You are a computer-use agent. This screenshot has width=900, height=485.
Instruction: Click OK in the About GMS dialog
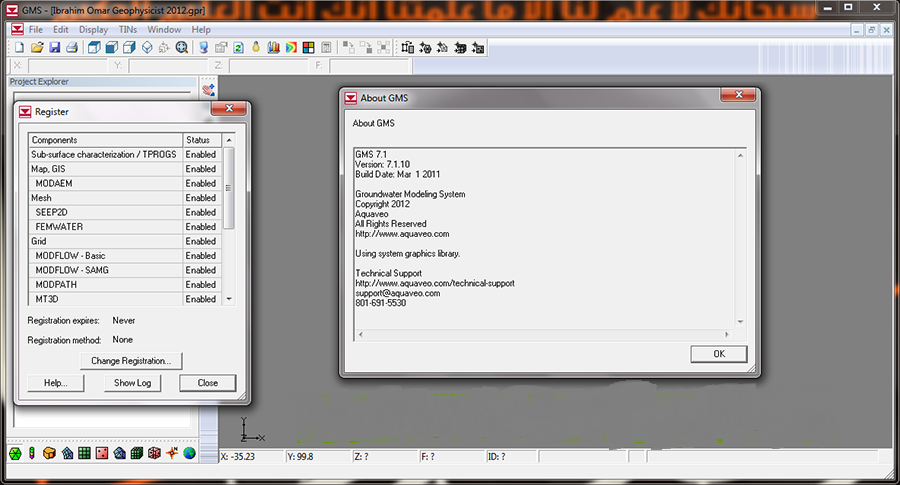pos(719,354)
